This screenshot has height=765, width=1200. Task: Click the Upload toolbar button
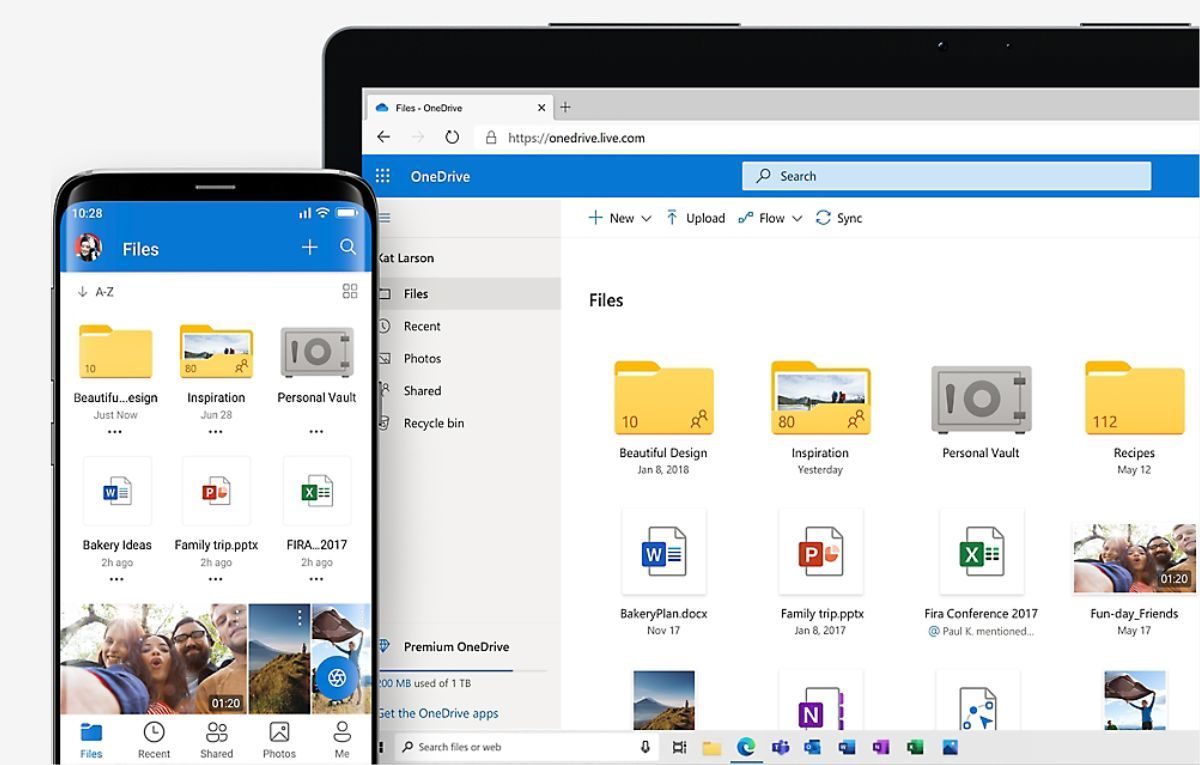[x=695, y=218]
